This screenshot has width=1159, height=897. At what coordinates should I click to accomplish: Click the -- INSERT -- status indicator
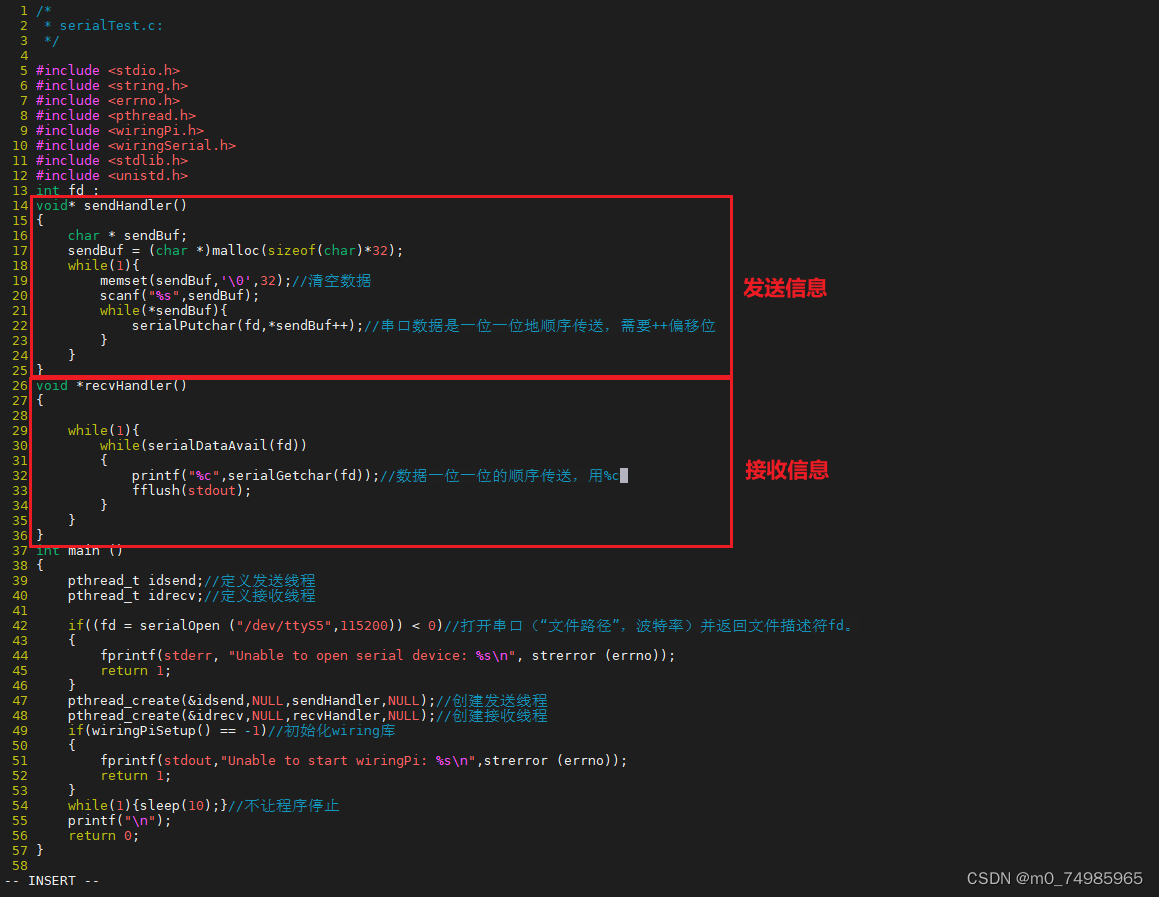(x=51, y=881)
